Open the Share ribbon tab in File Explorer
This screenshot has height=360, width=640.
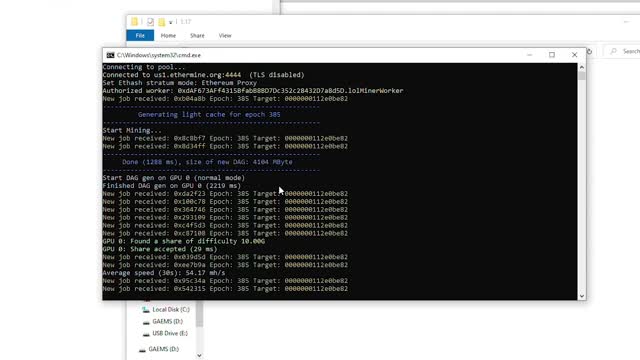[197, 36]
